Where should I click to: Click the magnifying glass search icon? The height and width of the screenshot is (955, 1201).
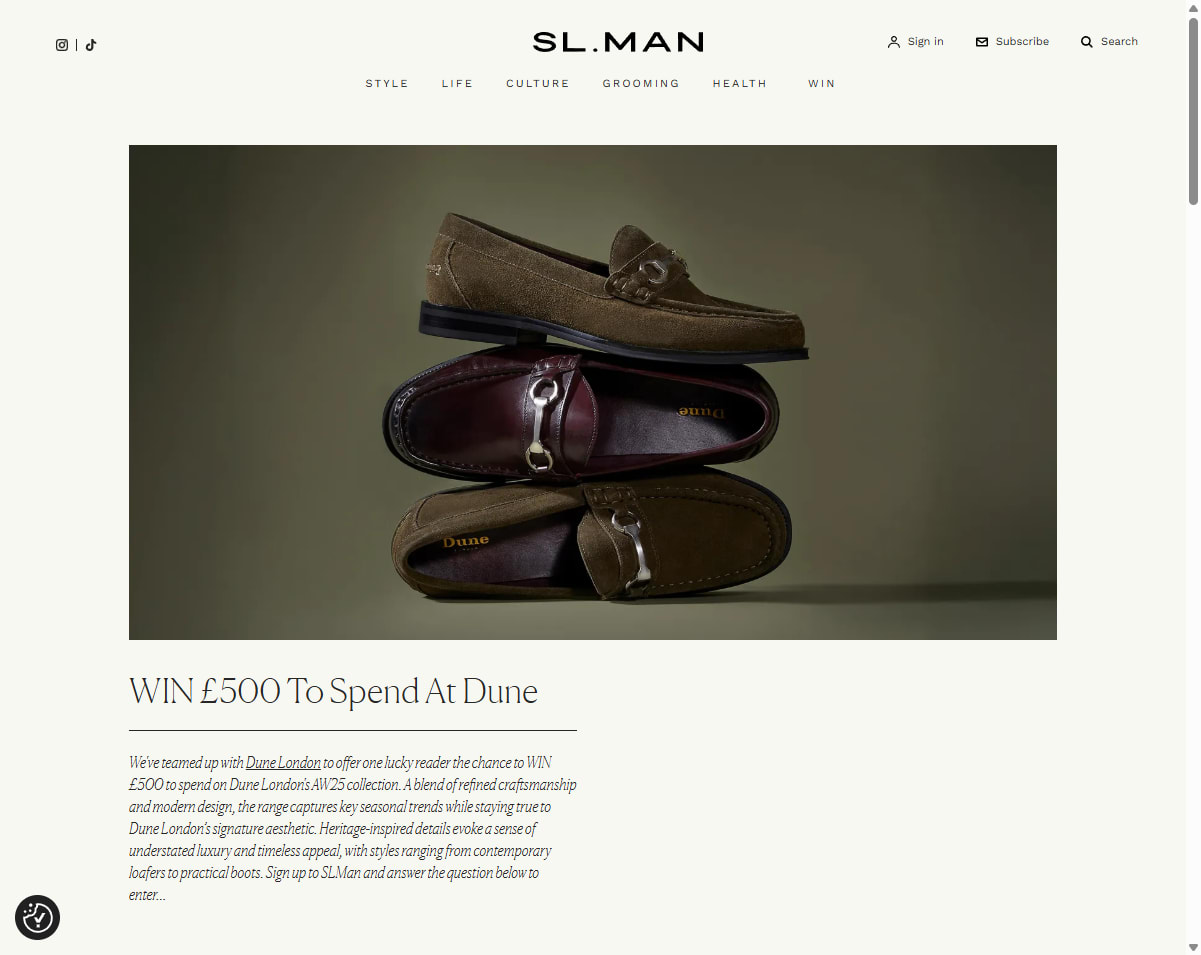coord(1087,42)
